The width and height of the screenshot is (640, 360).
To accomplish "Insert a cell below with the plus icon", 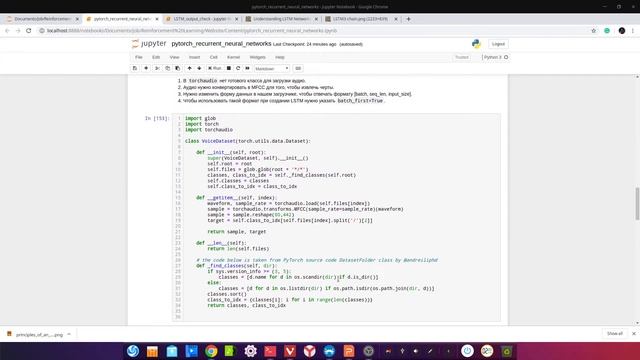I will pos(146,68).
